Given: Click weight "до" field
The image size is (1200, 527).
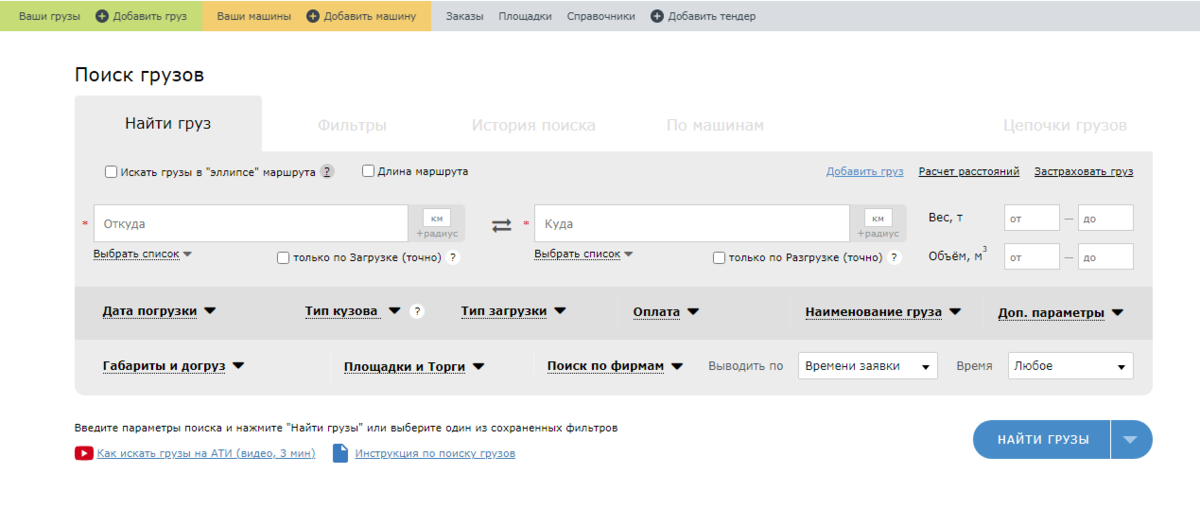Looking at the screenshot, I should tap(1106, 218).
